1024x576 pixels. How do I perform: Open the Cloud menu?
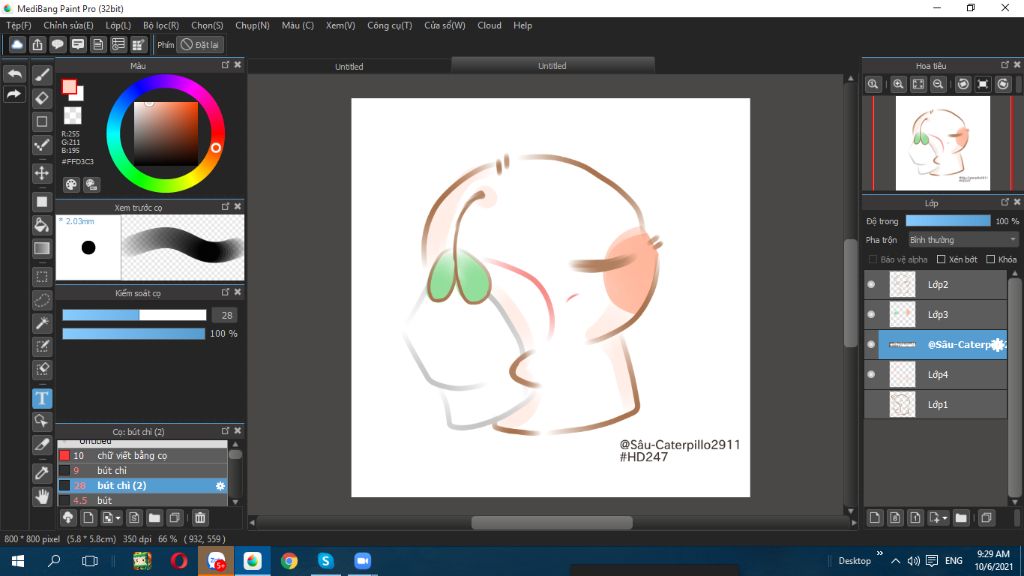tap(489, 25)
